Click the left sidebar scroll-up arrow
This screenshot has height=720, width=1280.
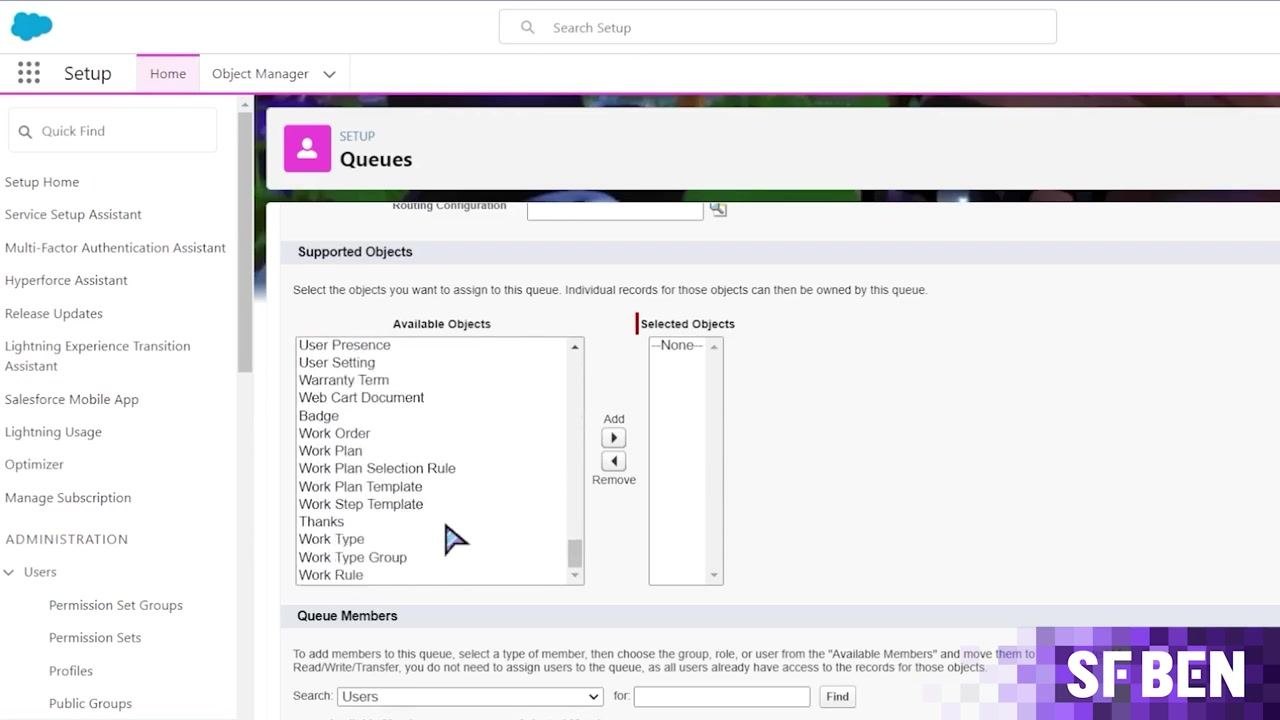[x=245, y=103]
